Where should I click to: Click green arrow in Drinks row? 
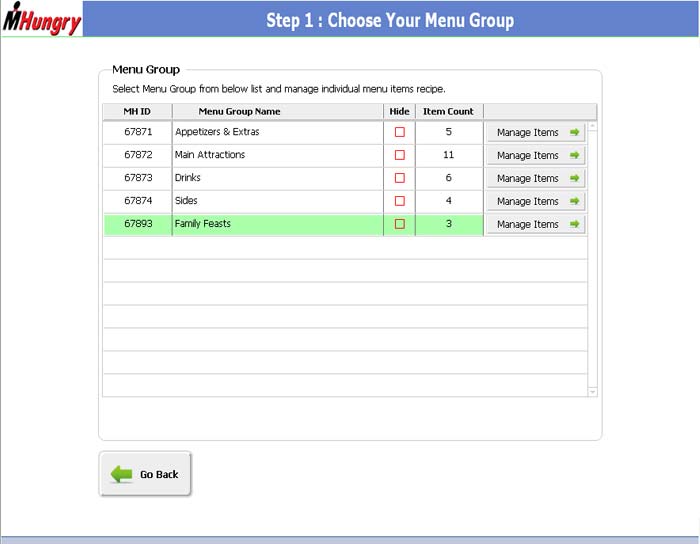point(575,178)
